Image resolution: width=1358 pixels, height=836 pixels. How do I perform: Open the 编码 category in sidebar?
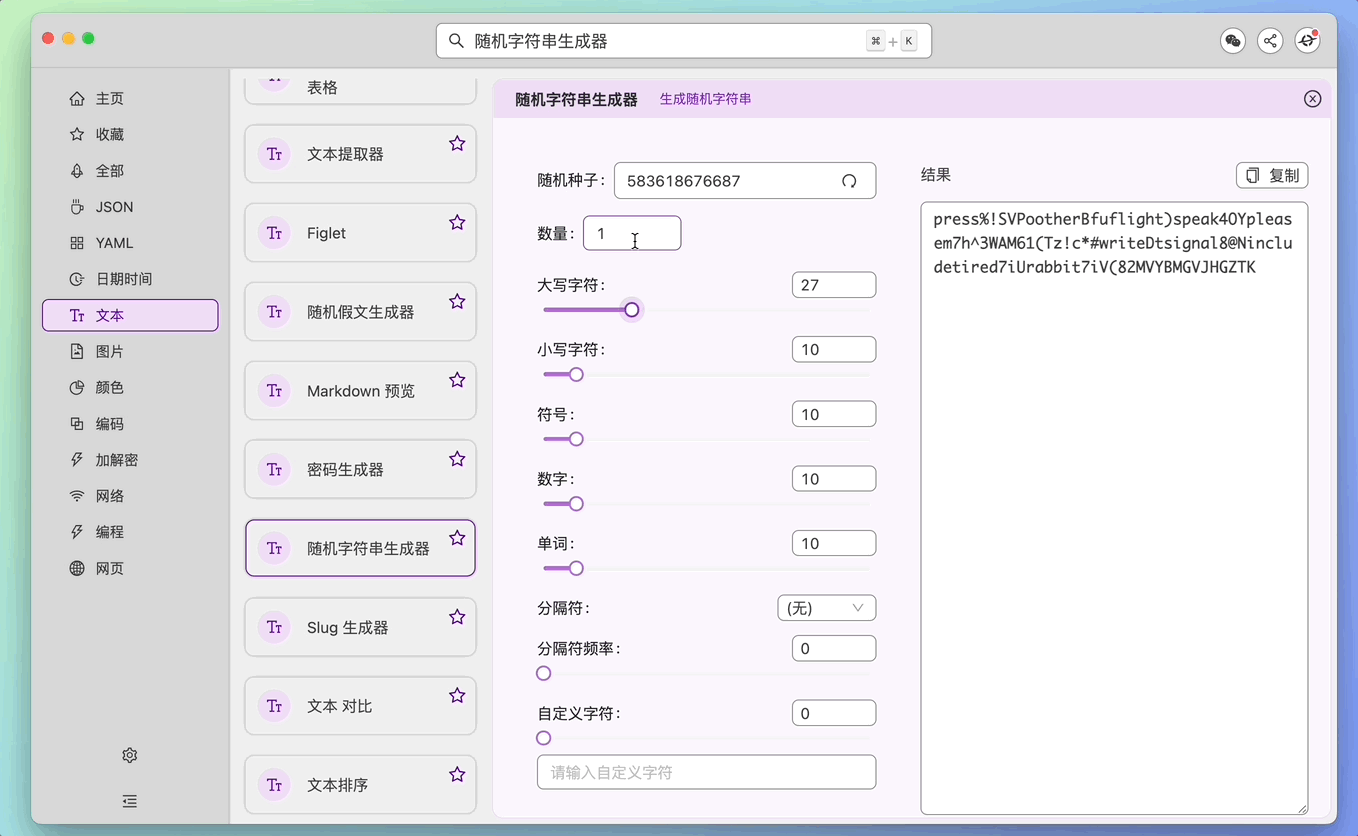(109, 424)
